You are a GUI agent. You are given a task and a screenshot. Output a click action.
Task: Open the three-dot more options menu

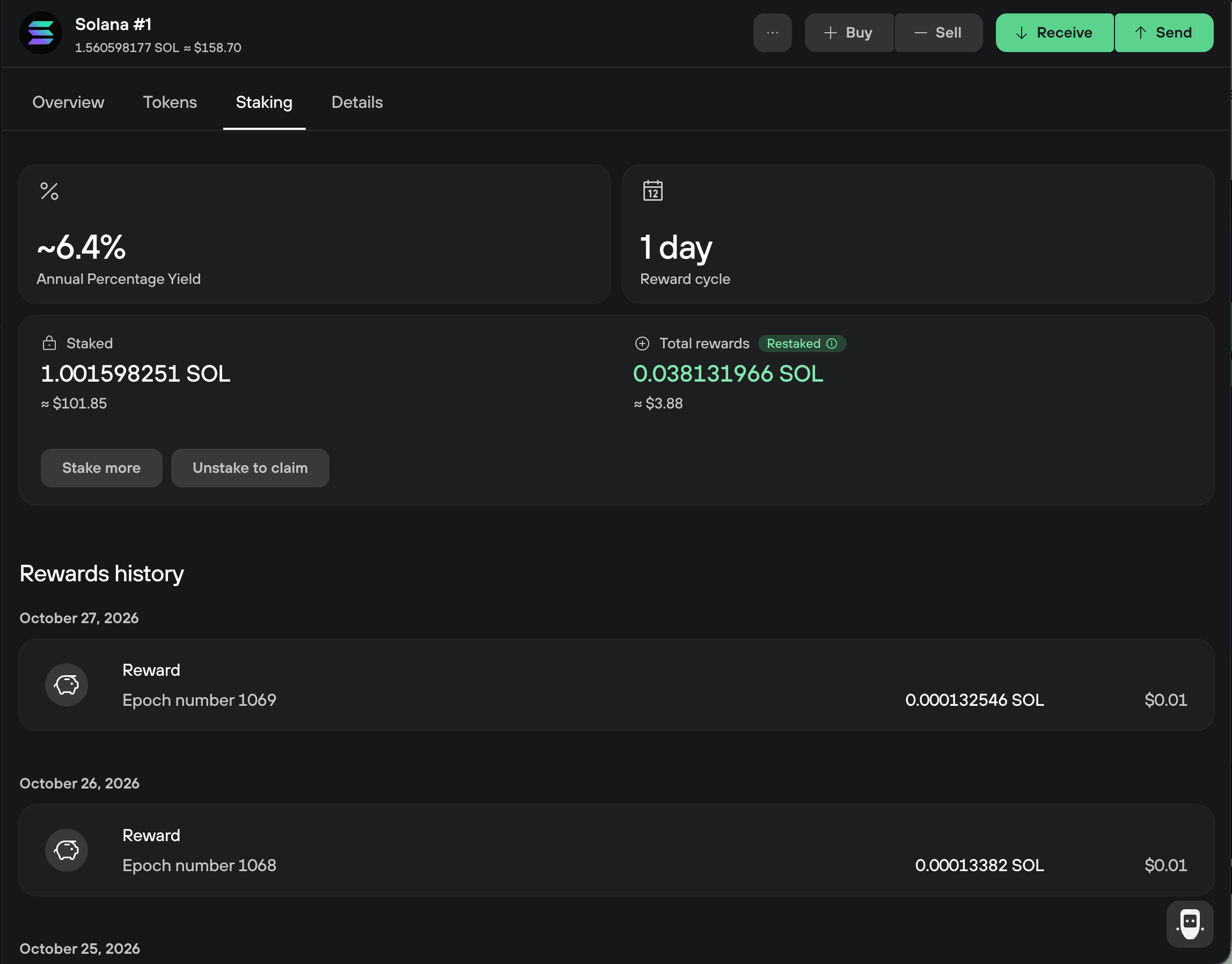point(772,33)
